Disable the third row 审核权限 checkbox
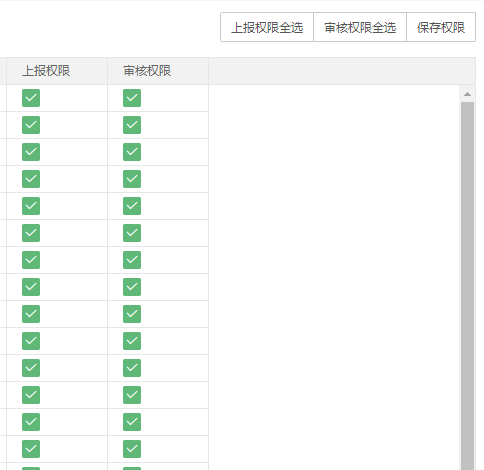Screen dimensions: 484x470 (132, 152)
